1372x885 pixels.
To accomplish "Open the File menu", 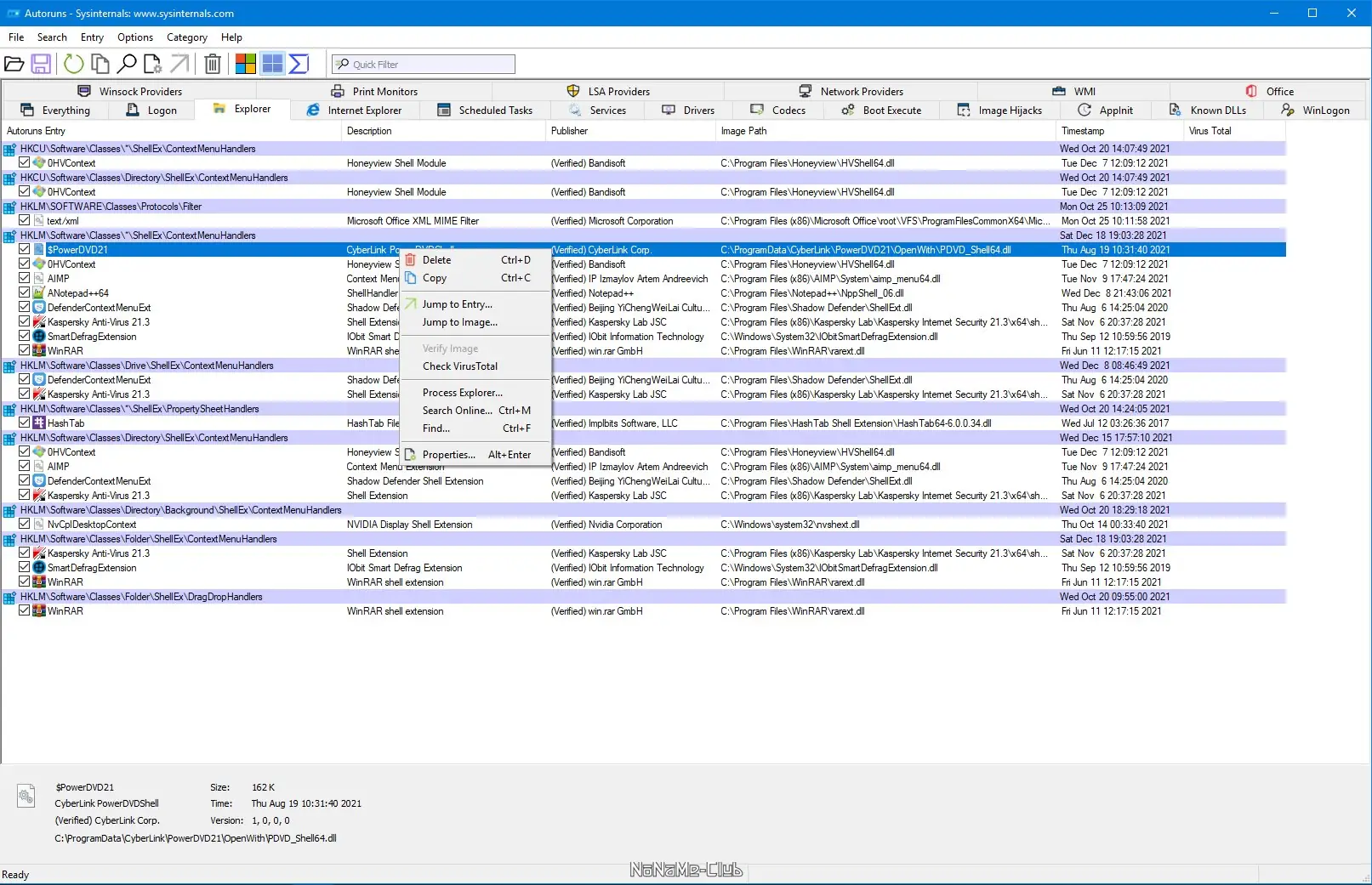I will click(16, 37).
